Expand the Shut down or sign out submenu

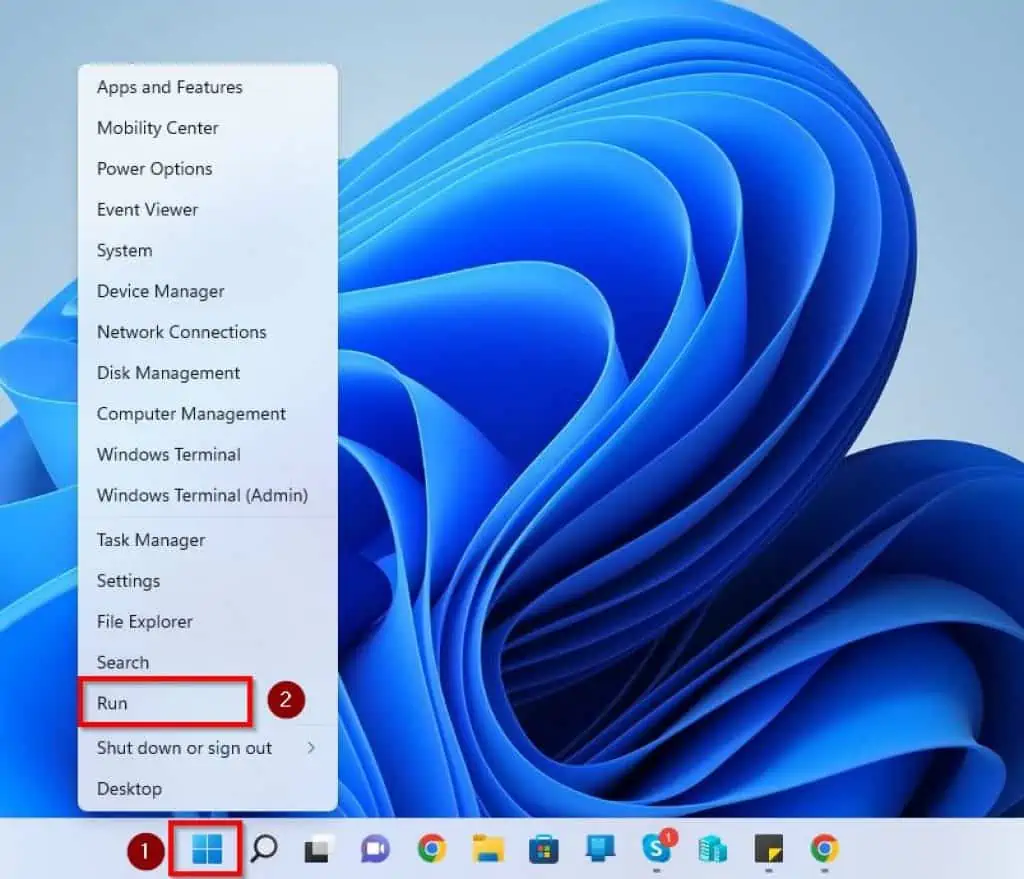184,747
